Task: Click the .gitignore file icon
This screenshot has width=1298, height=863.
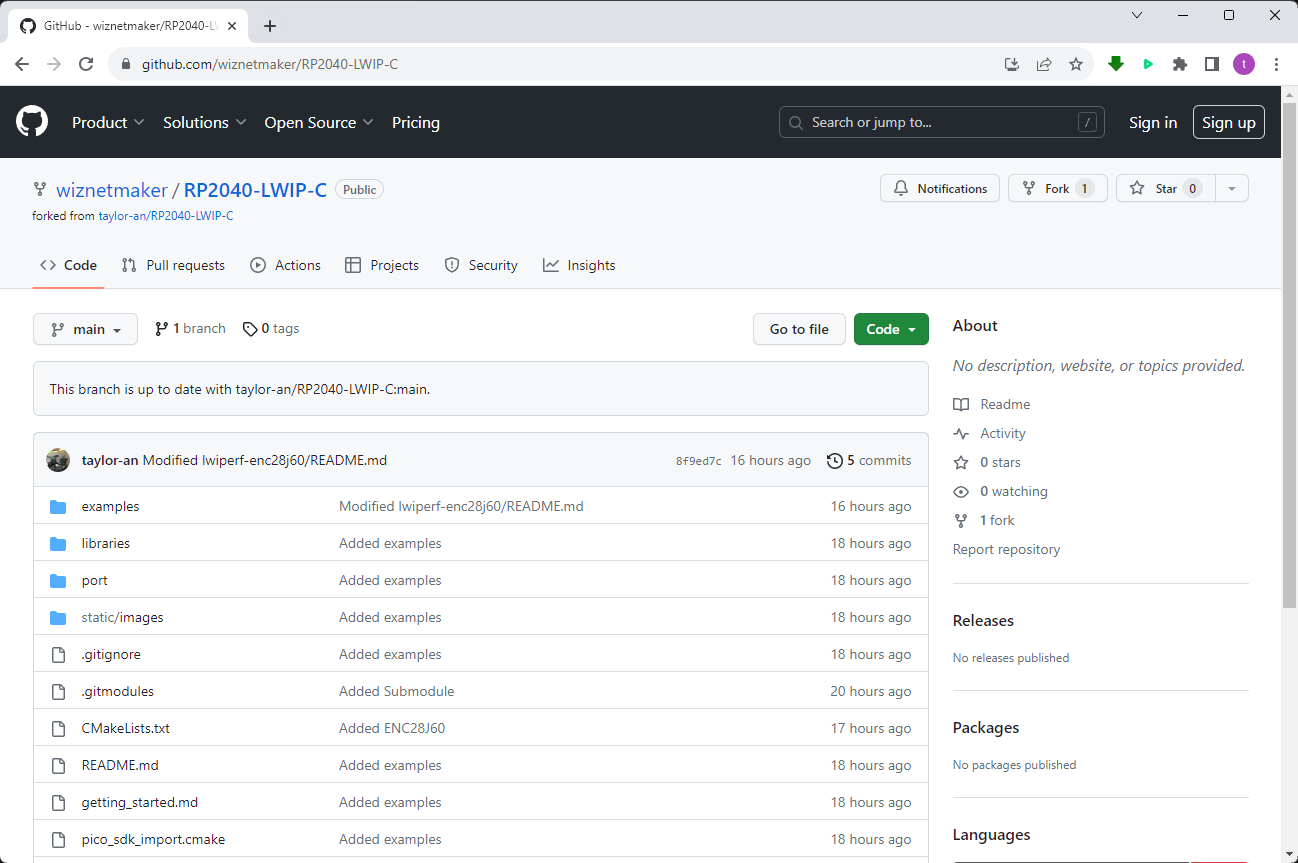Action: coord(58,655)
